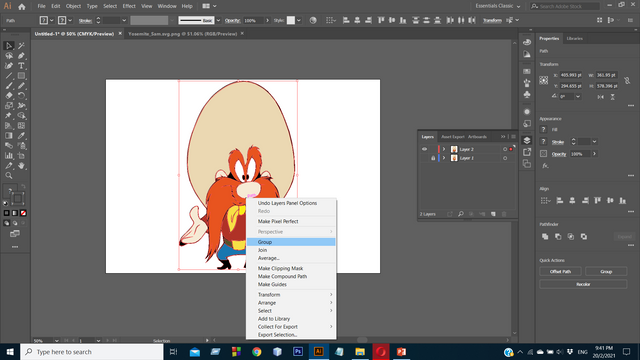
Task: Set color mode to None swatch button
Action: [23, 213]
